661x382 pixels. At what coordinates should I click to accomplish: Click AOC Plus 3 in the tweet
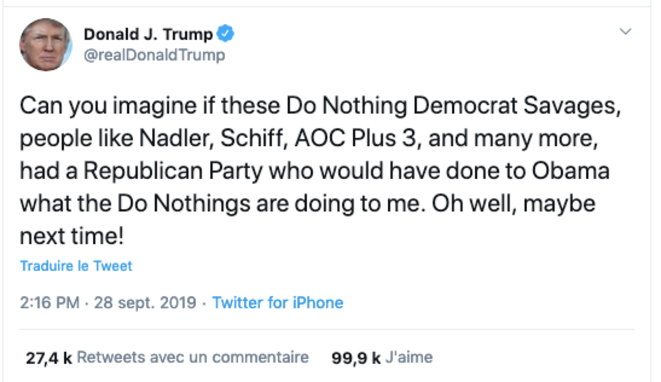[x=358, y=138]
